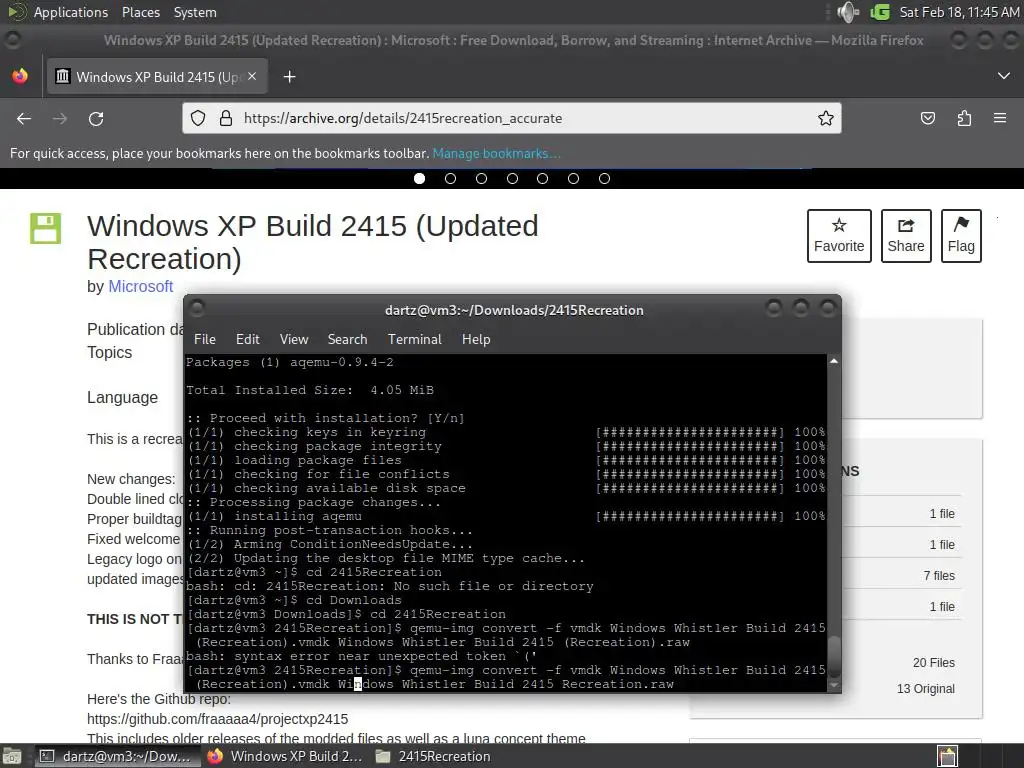This screenshot has width=1024, height=768.
Task: Click the Manage bookmarks link
Action: (x=496, y=153)
